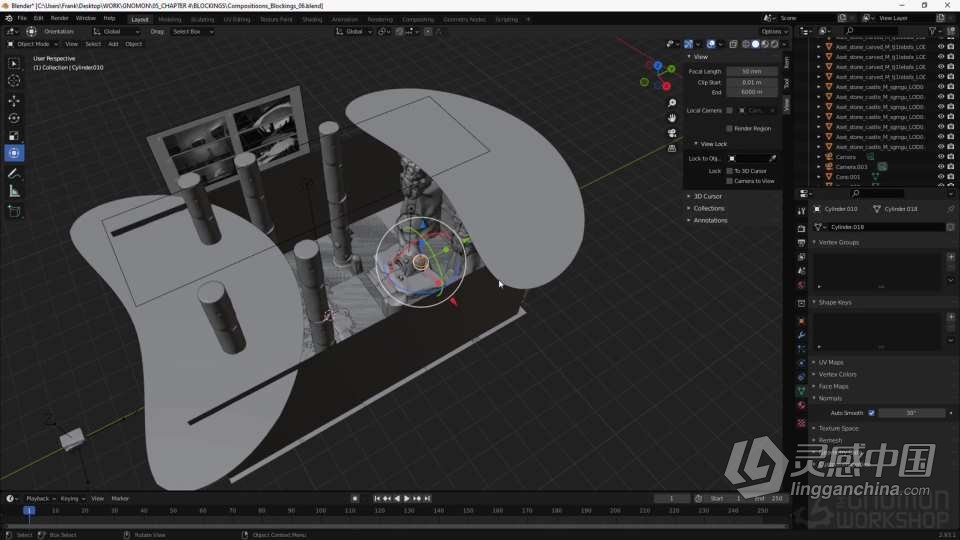Viewport: 960px width, 540px height.
Task: Open Scene properties tab icon
Action: (x=801, y=271)
